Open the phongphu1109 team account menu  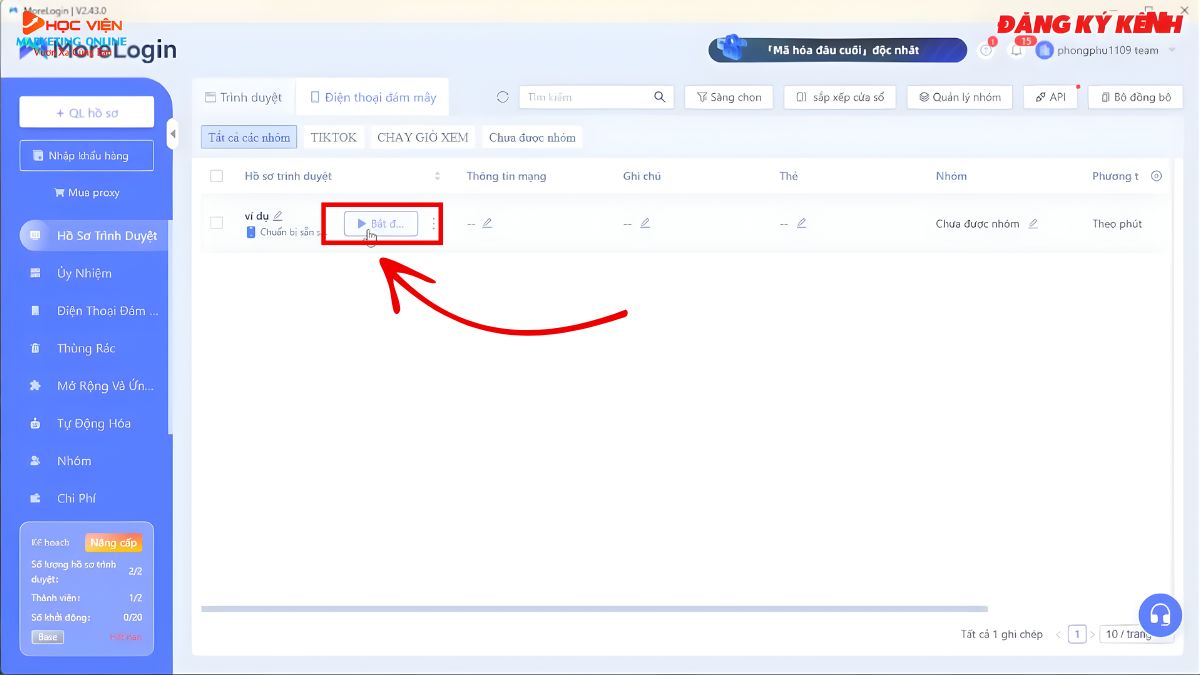click(x=1098, y=50)
